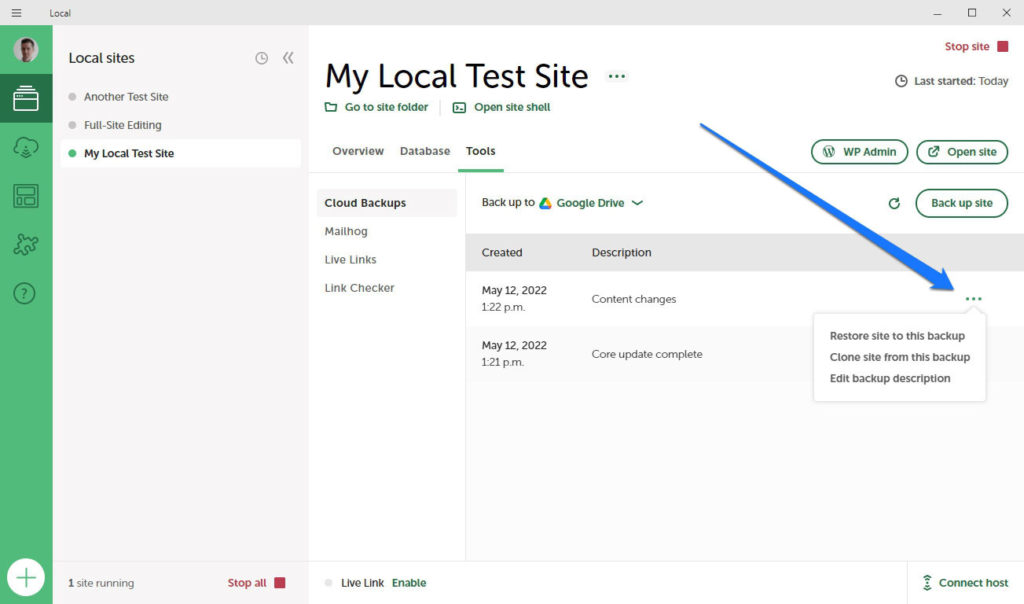Viewport: 1024px width, 604px height.
Task: Sort sites by recent clock icon
Action: click(x=261, y=58)
